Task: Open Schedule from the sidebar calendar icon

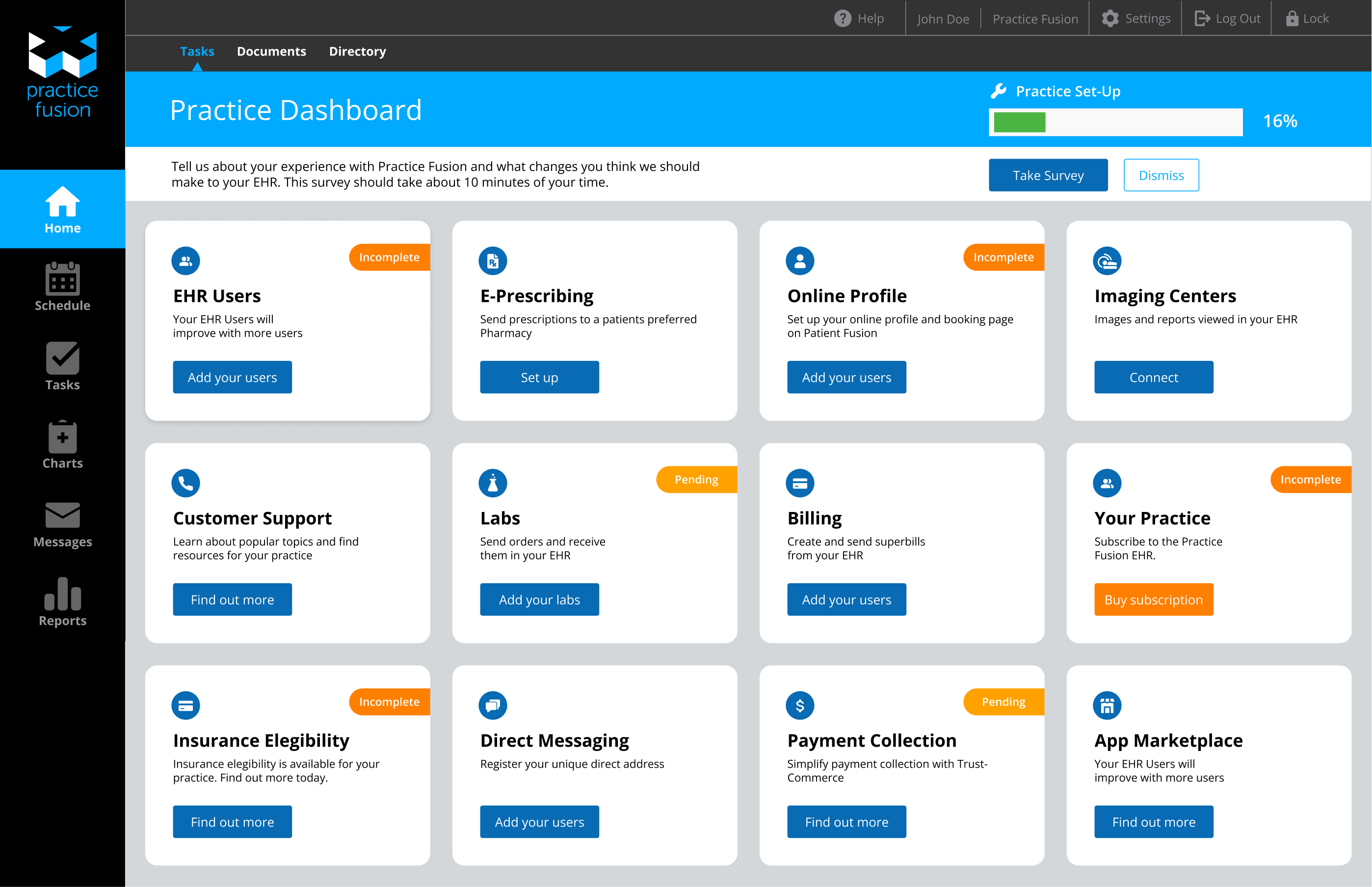Action: click(x=62, y=279)
